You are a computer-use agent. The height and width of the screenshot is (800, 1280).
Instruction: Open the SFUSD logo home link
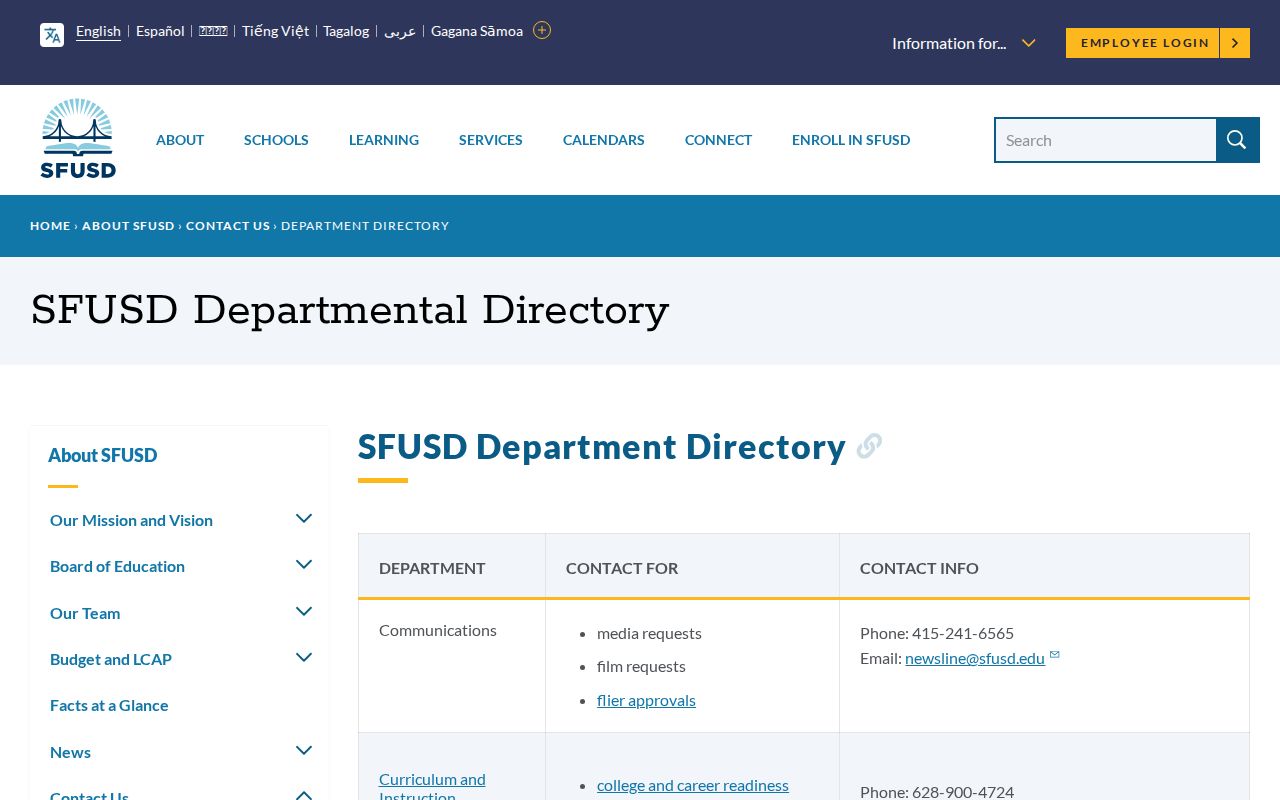(78, 139)
